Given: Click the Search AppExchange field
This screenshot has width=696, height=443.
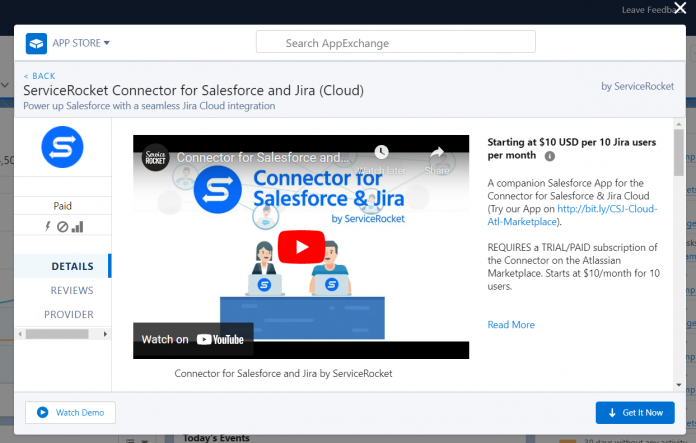Looking at the screenshot, I should click(x=396, y=43).
